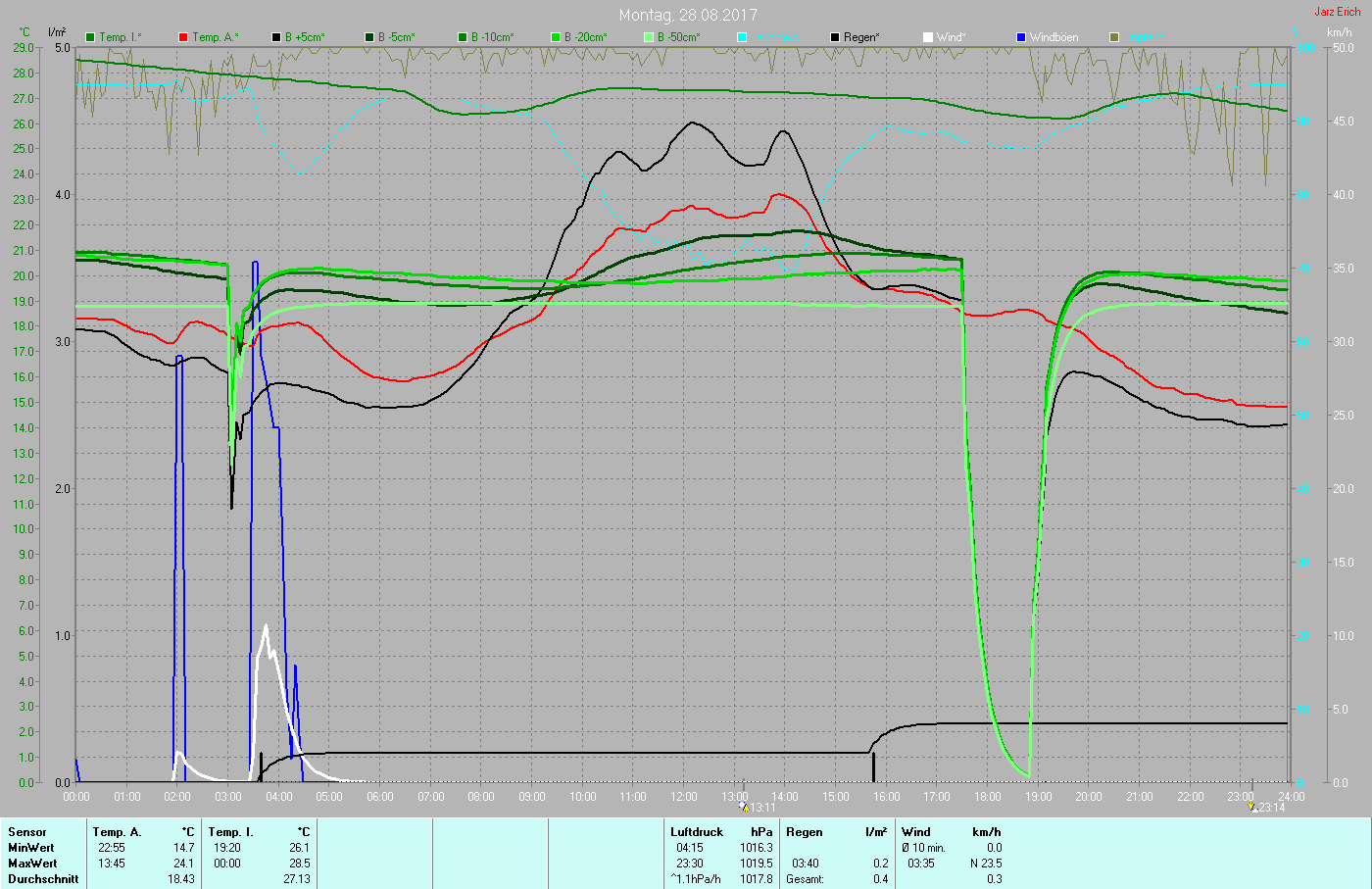Click the '29.0' temperature axis value
The image size is (1372, 889).
(24, 48)
